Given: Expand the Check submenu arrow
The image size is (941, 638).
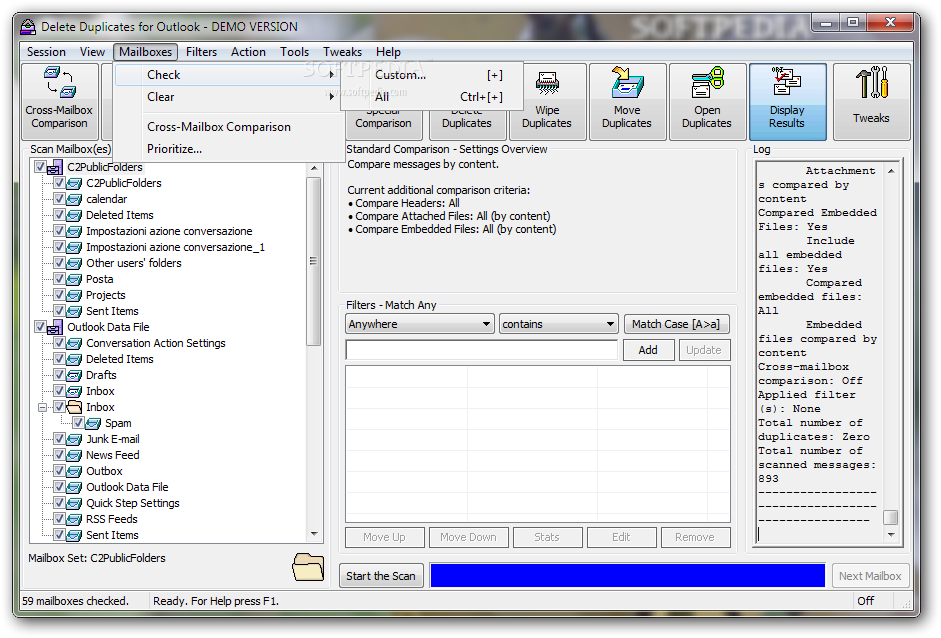Looking at the screenshot, I should pyautogui.click(x=331, y=74).
